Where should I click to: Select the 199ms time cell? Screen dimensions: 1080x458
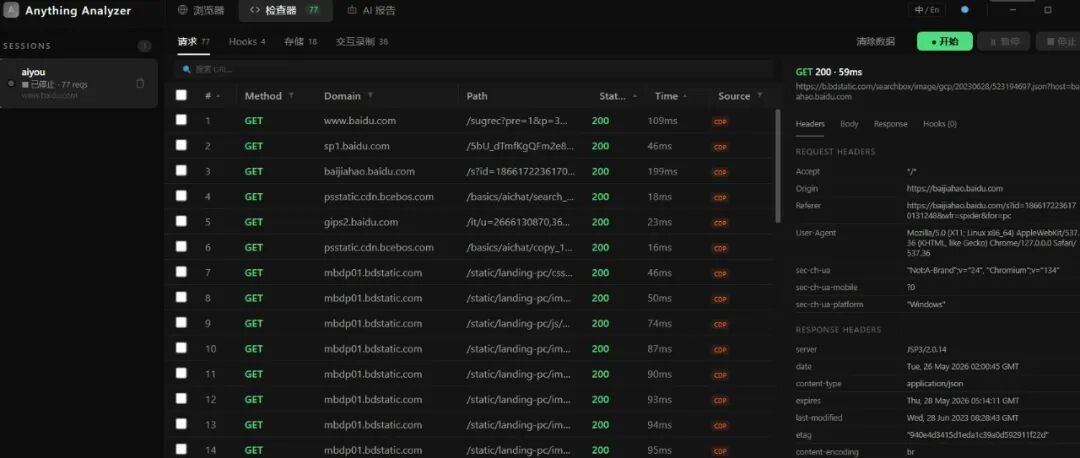click(663, 171)
